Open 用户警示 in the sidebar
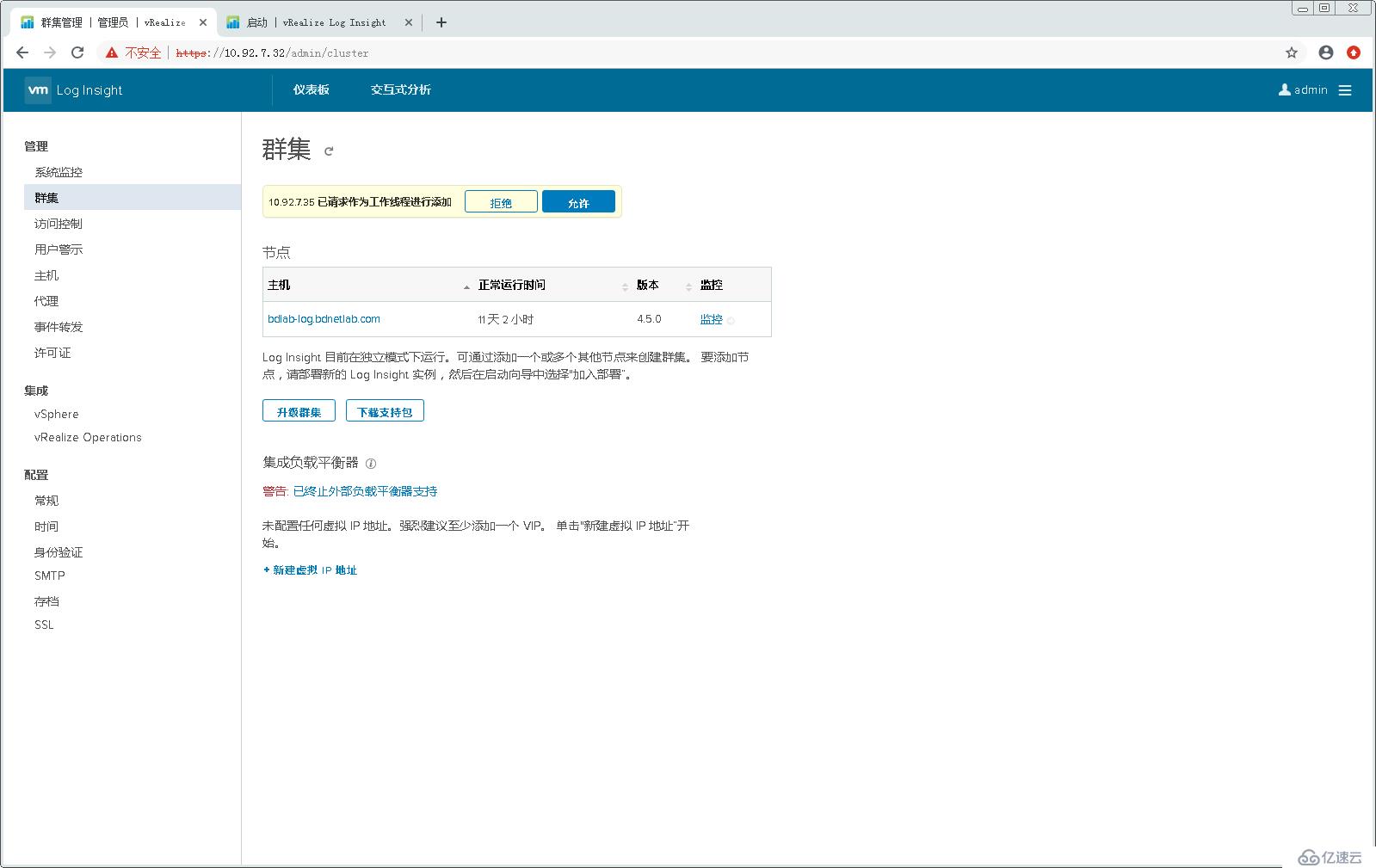 (x=59, y=249)
